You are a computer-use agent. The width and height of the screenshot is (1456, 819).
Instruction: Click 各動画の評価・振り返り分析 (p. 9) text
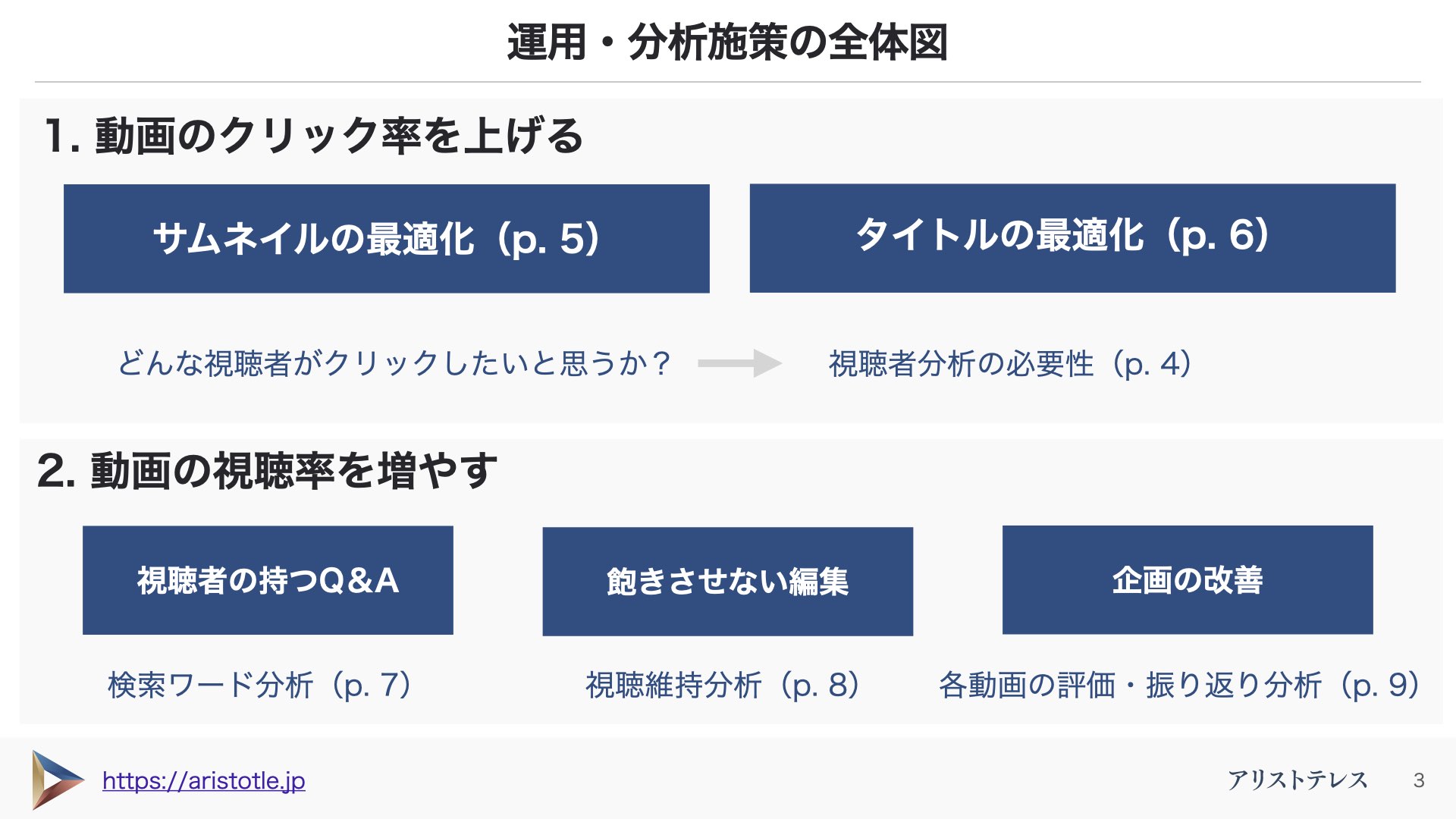(1180, 685)
